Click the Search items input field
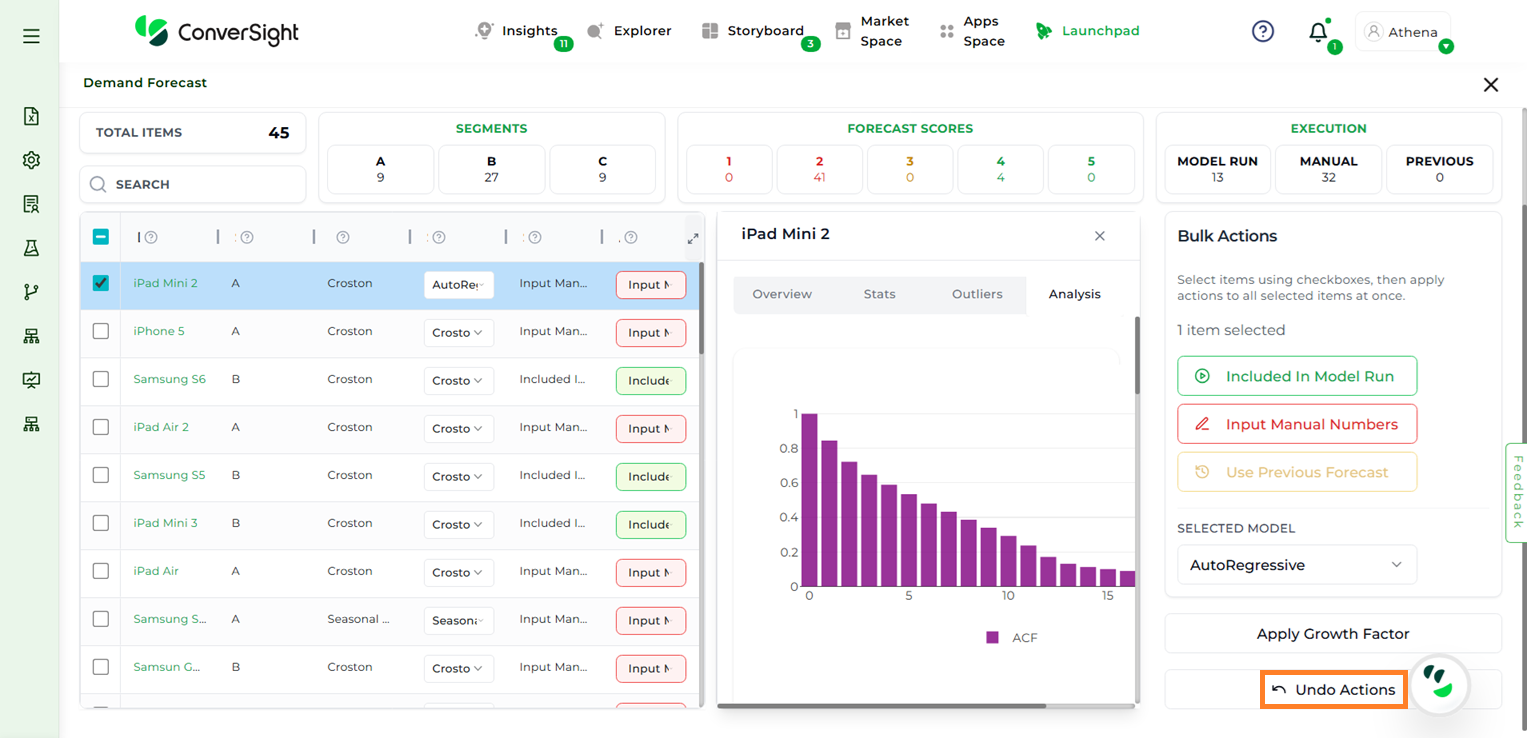Image resolution: width=1527 pixels, height=738 pixels. pos(192,184)
